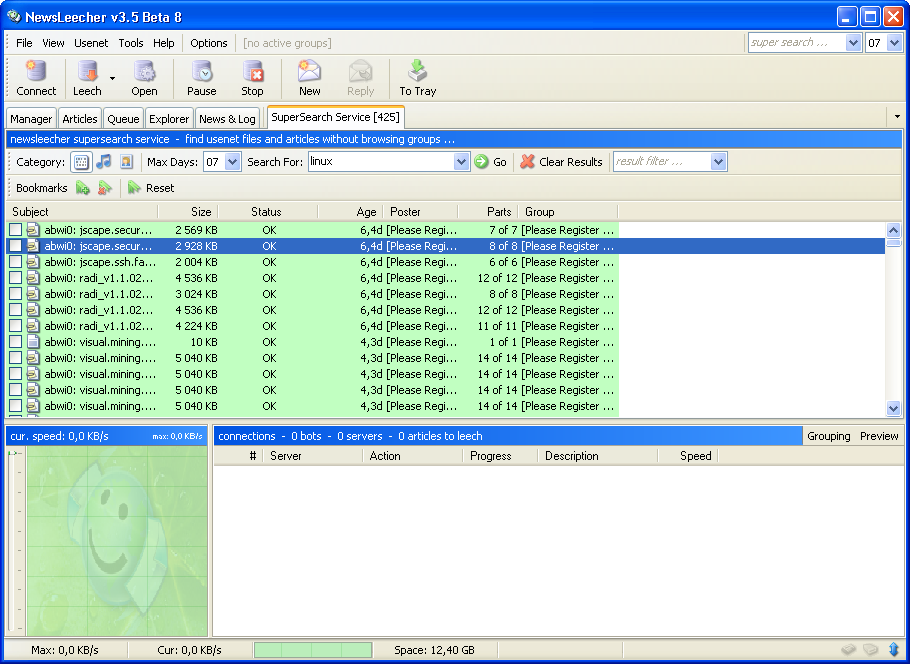The height and width of the screenshot is (664, 910).
Task: Check the box for the 1 of 1 parts row
Action: point(15,342)
